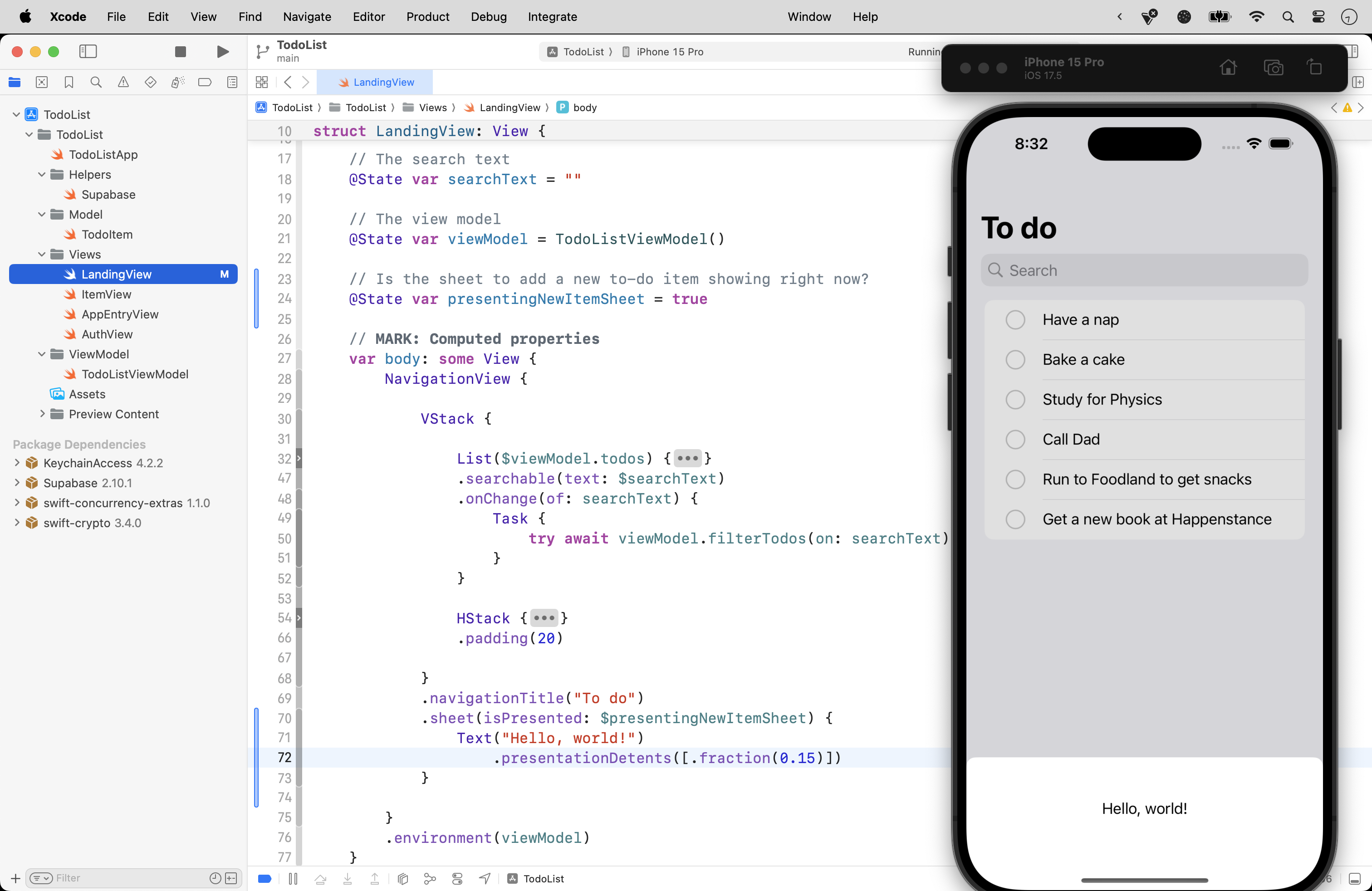Take a simulator screenshot with camera icon
Screen dimensions: 1372x891
click(x=1273, y=68)
